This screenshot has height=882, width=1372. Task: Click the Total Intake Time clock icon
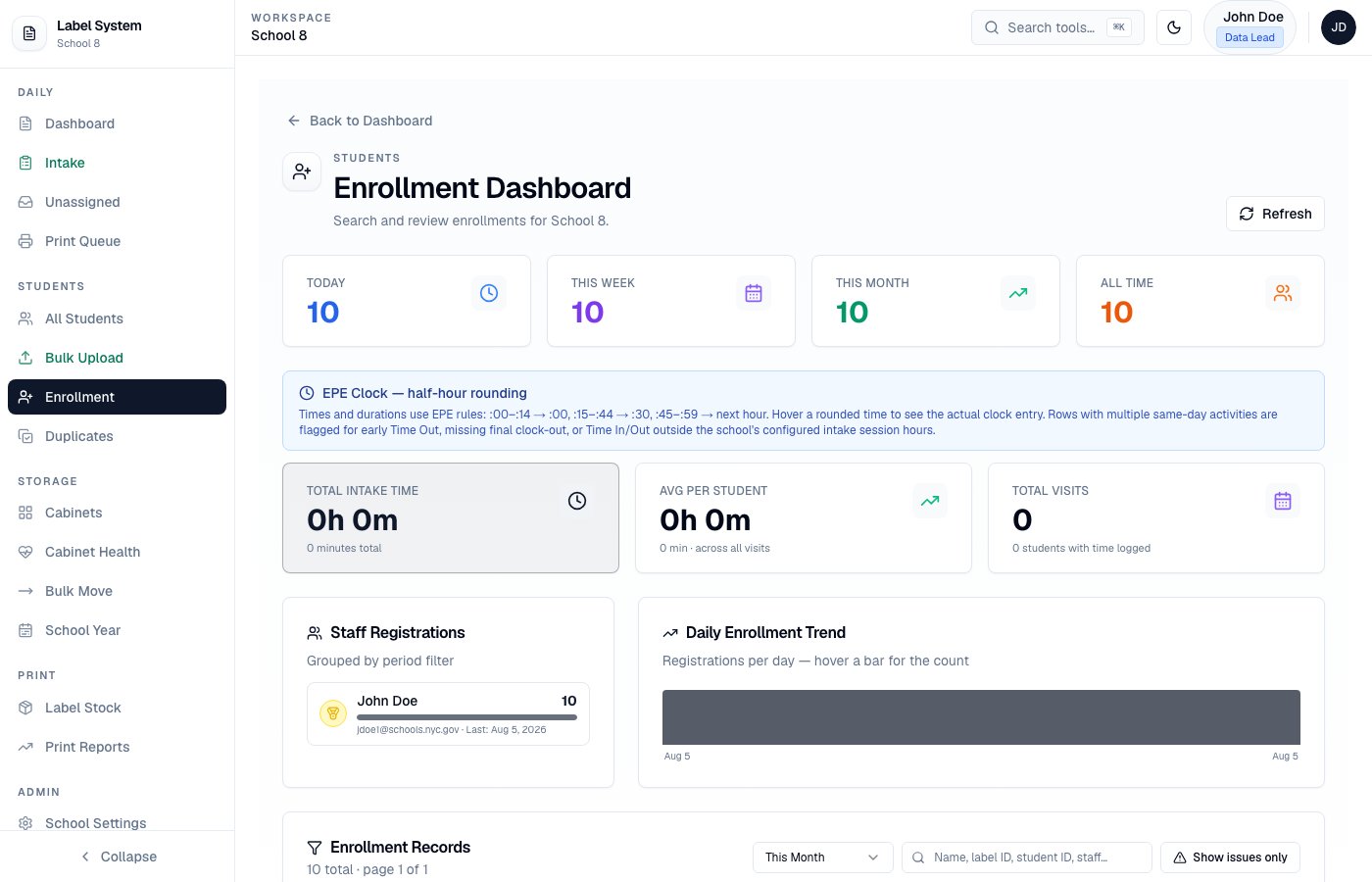pos(577,501)
